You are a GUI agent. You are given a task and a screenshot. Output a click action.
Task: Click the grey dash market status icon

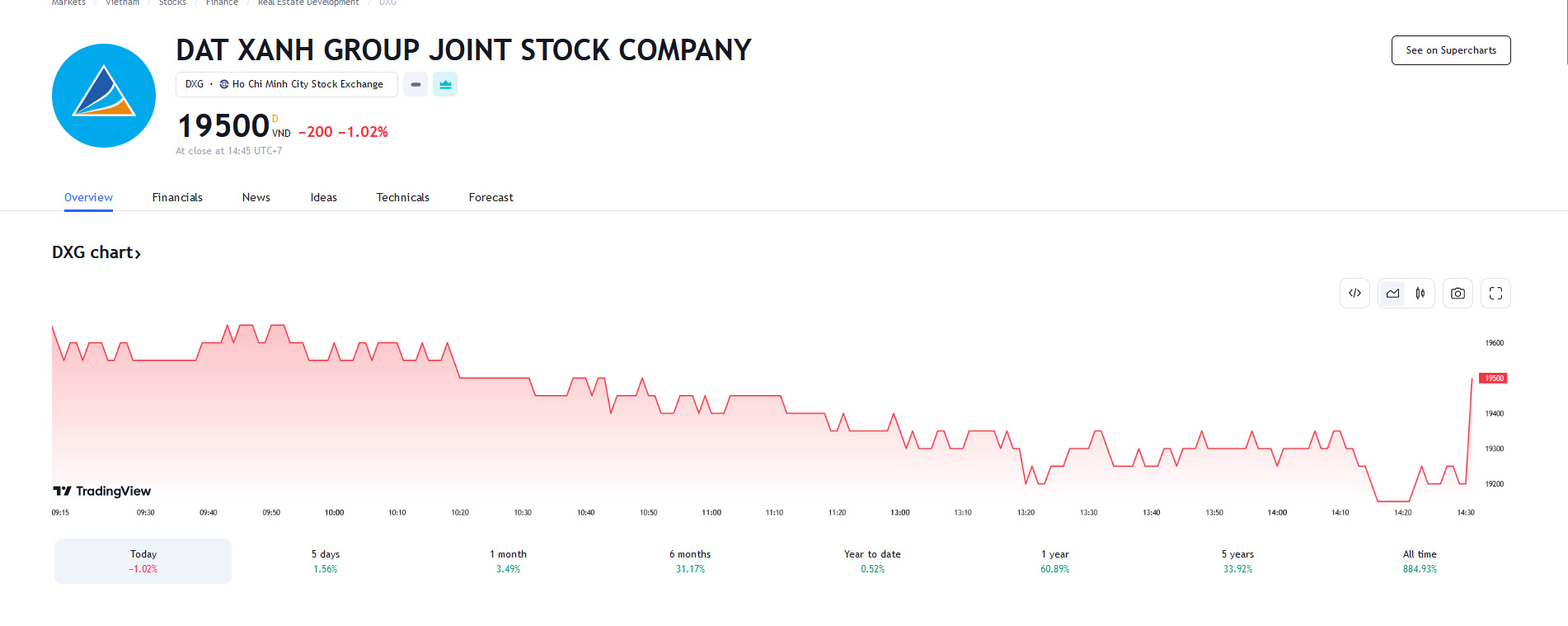[415, 84]
